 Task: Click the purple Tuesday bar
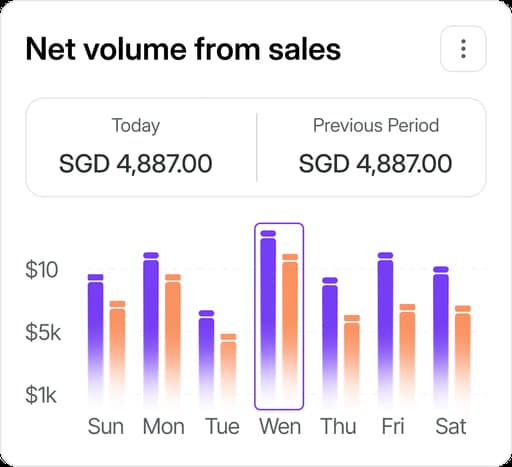(x=206, y=359)
